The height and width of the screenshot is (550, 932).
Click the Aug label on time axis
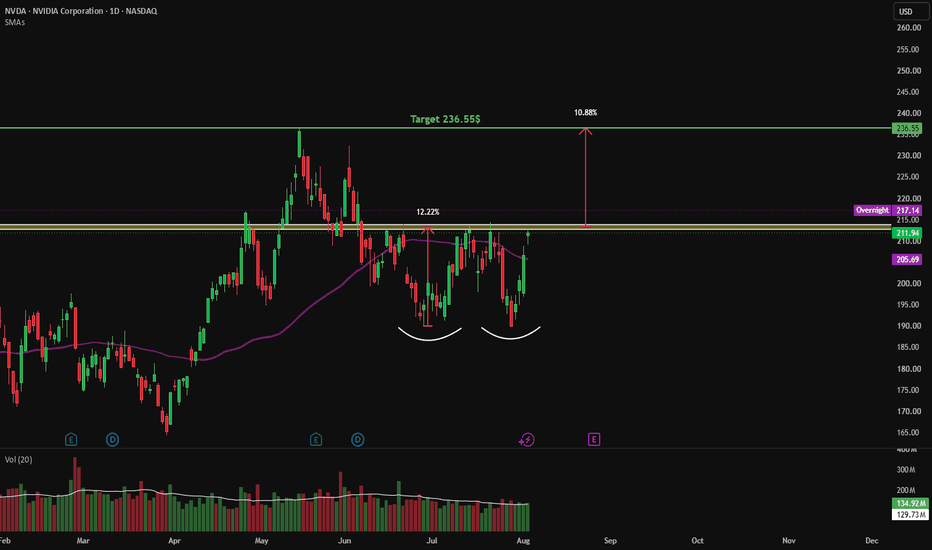pos(523,540)
